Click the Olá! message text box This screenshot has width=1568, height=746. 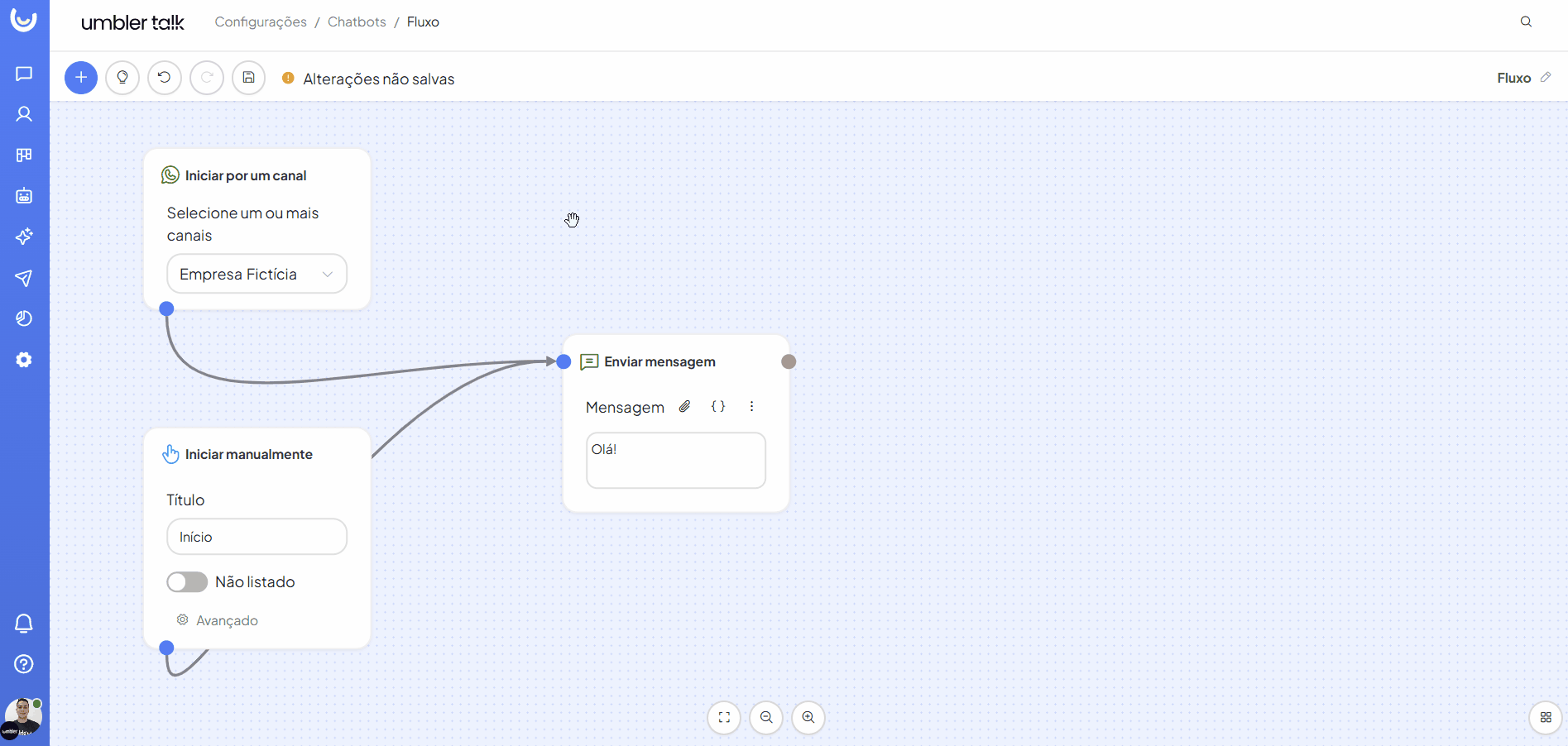pos(675,460)
